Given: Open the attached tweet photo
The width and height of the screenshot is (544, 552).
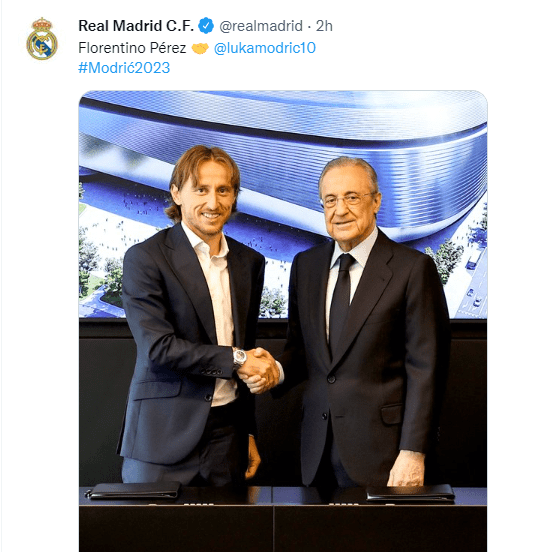Looking at the screenshot, I should click(283, 321).
